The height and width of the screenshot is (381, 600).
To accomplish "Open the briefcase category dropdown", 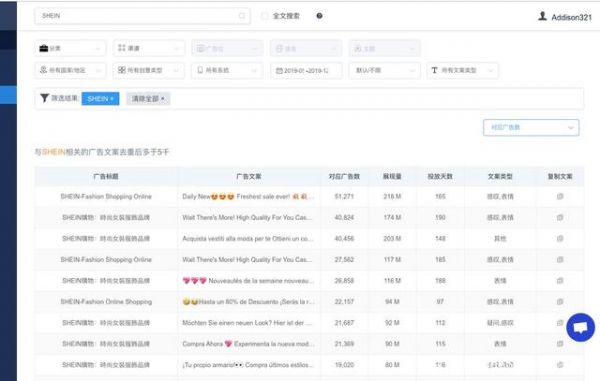I will (70, 48).
